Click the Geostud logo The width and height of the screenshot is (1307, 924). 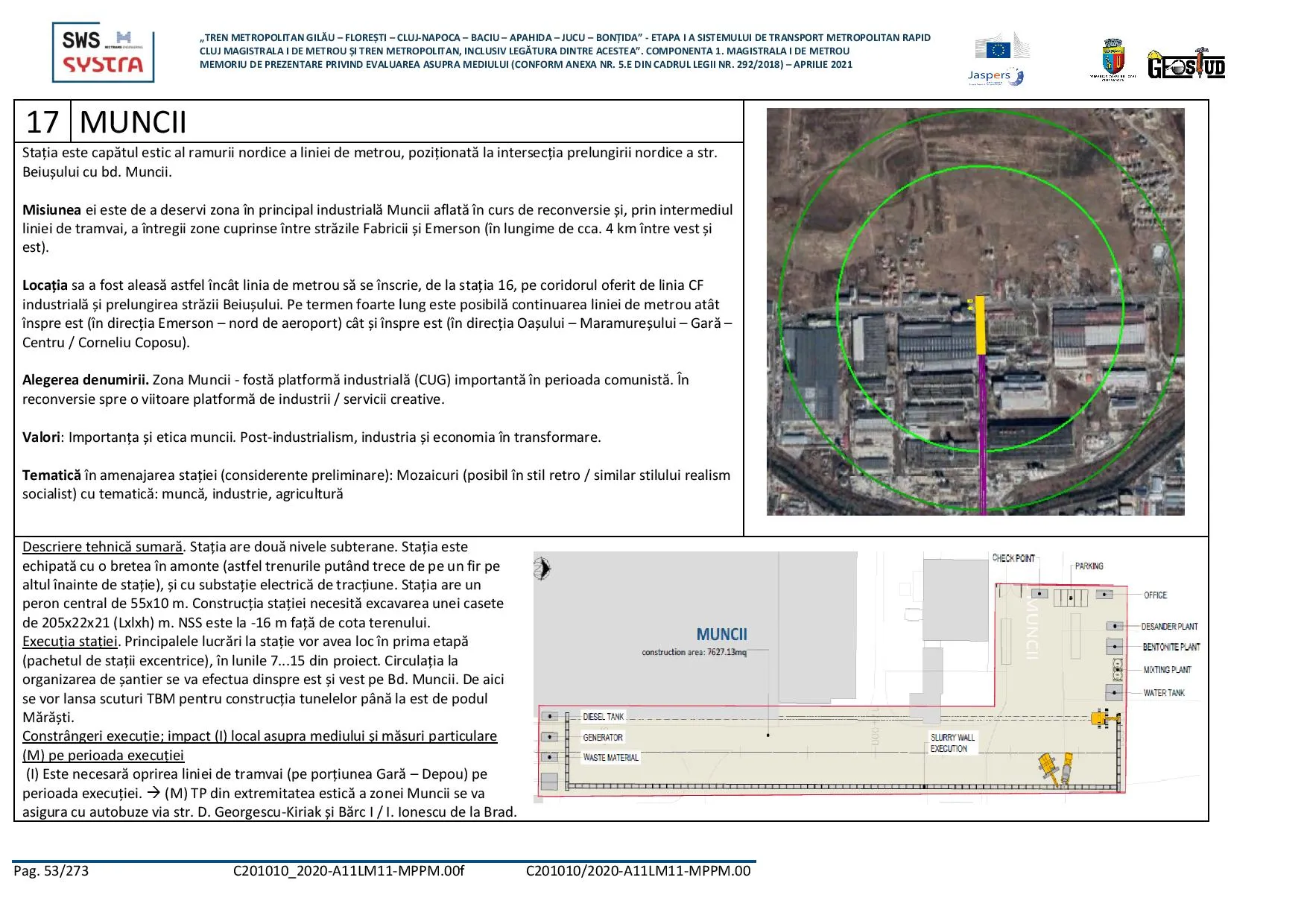(1186, 65)
